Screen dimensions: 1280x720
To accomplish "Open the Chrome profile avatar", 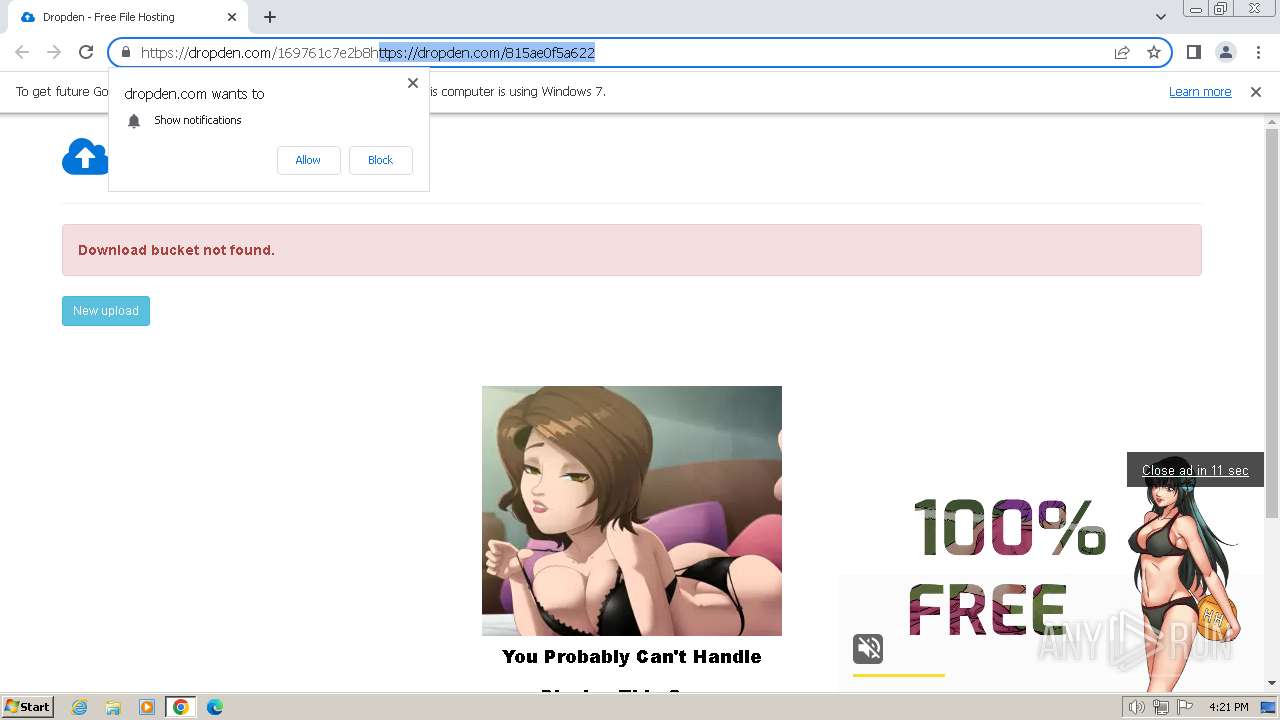I will pos(1225,52).
